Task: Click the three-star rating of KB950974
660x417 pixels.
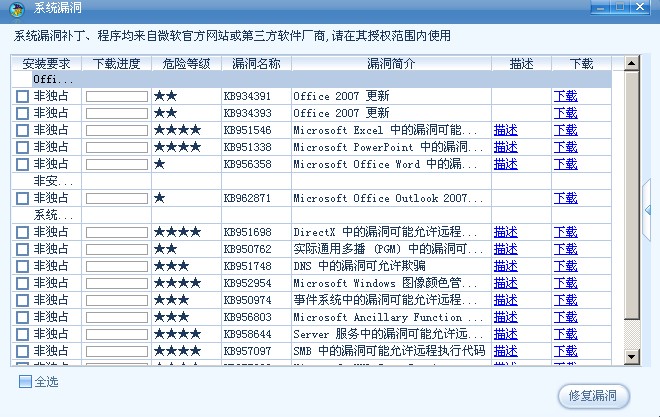Action: tap(171, 300)
